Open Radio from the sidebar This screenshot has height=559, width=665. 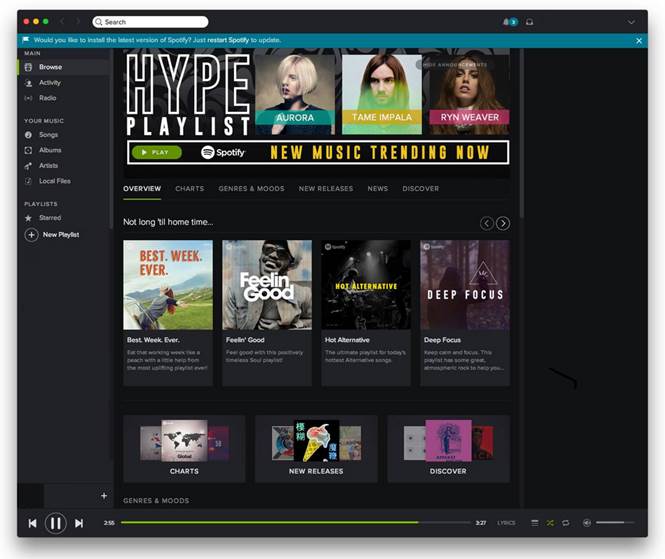coord(48,98)
